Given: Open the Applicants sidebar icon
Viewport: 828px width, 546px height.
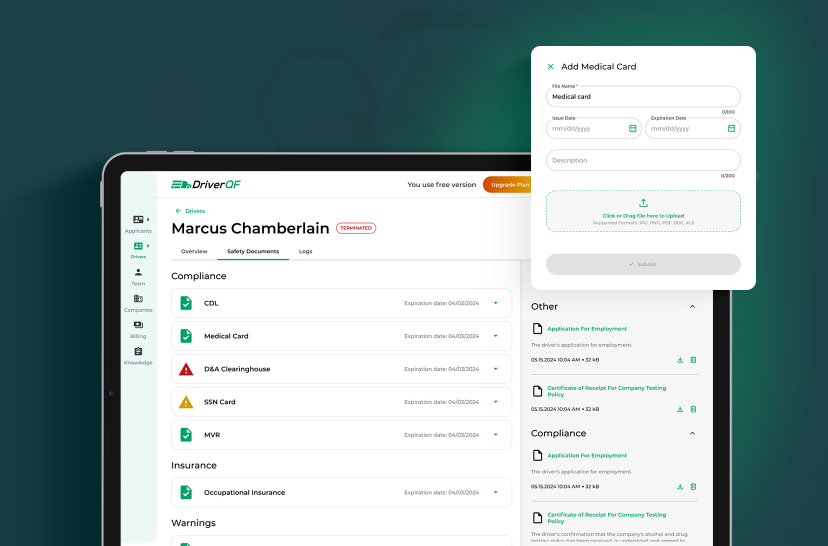Looking at the screenshot, I should pyautogui.click(x=138, y=220).
